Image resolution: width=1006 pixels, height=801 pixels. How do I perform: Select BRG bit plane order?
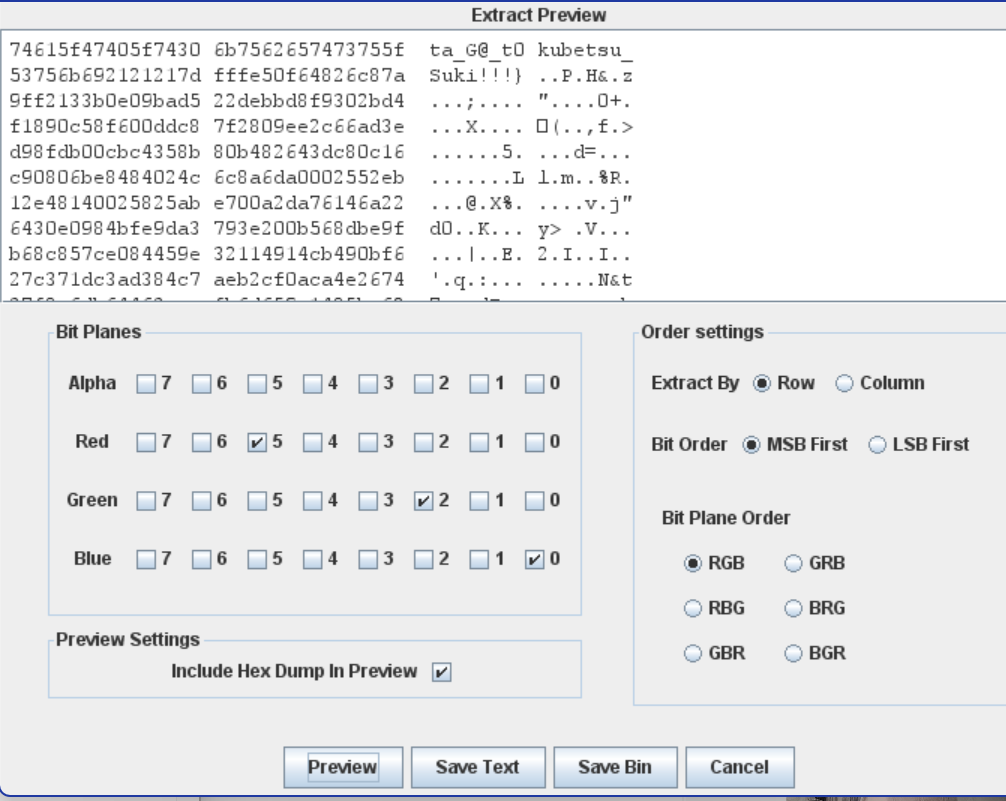point(794,608)
